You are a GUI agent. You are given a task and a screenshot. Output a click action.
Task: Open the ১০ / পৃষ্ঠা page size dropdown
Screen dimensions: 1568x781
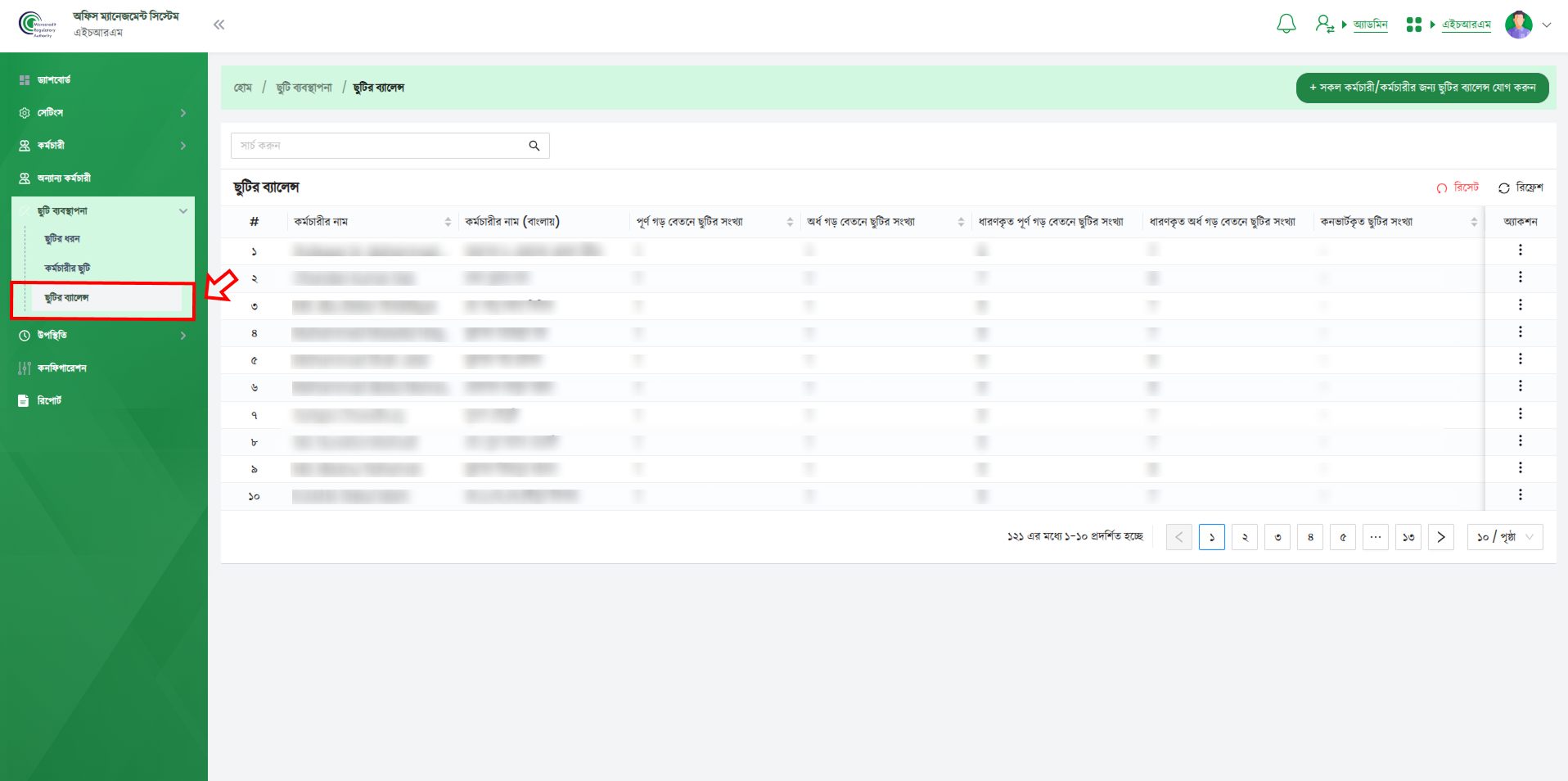(1504, 537)
